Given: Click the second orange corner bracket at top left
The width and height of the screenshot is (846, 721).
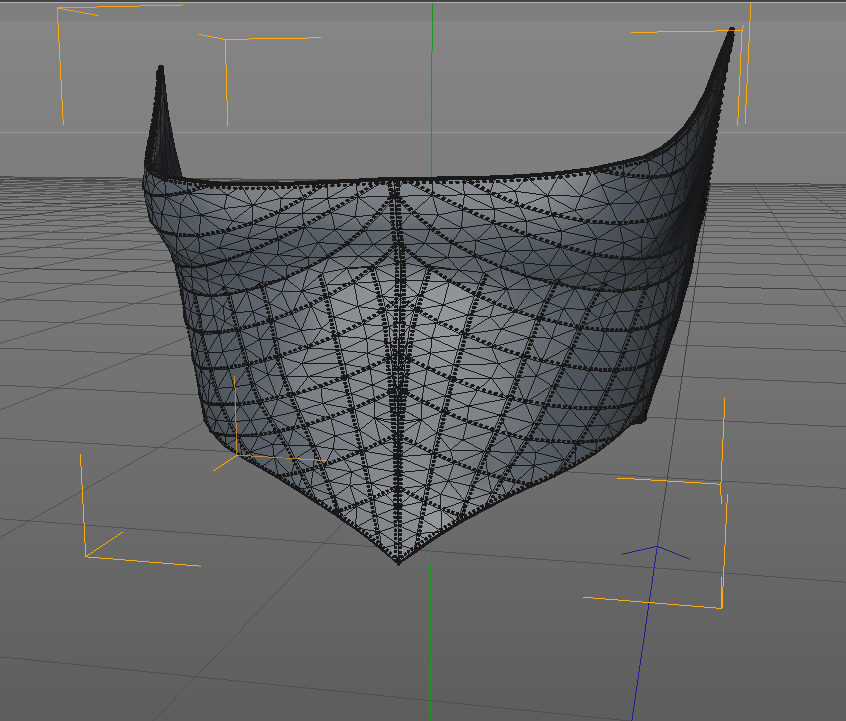Looking at the screenshot, I should [225, 41].
